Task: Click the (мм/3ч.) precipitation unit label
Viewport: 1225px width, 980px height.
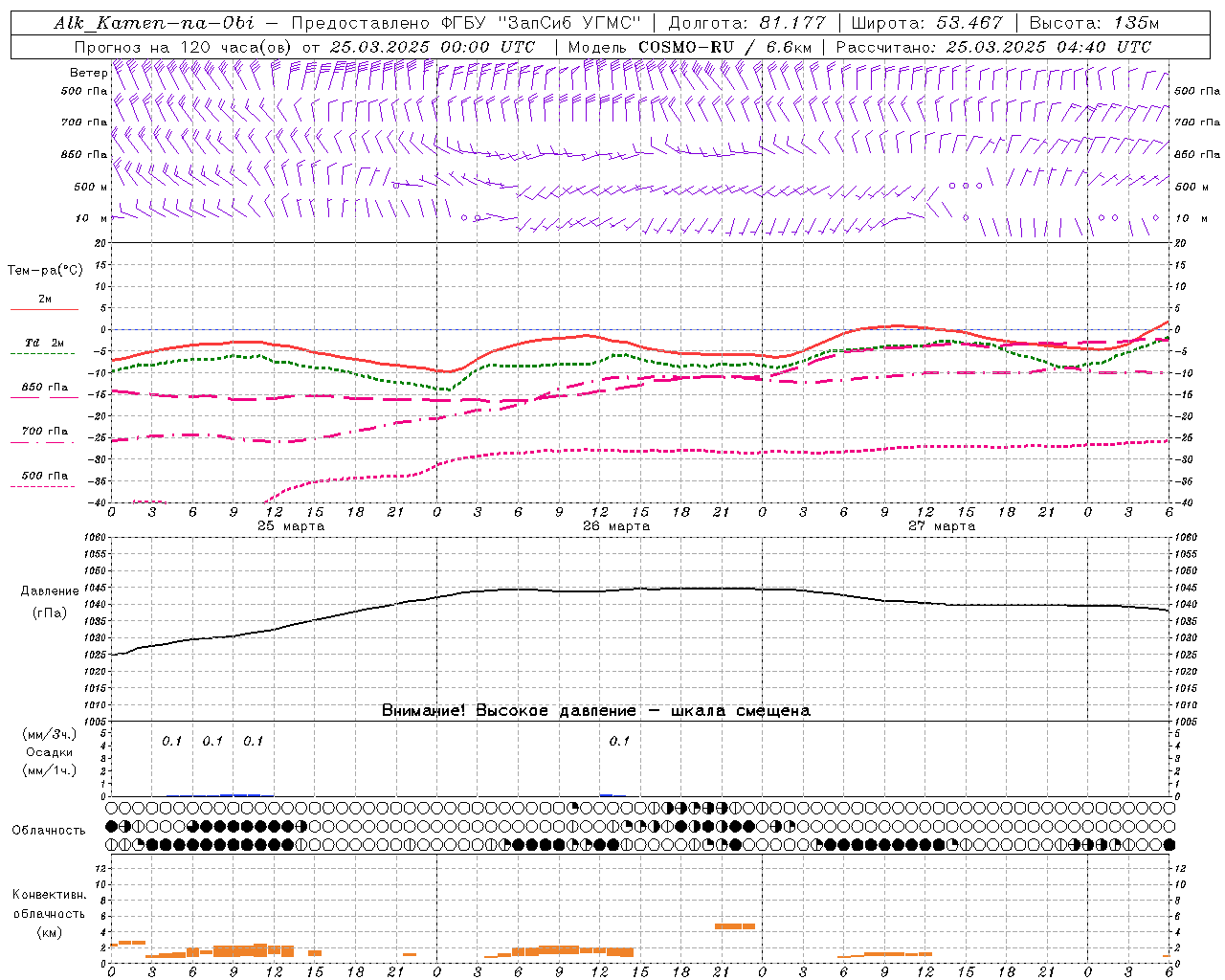Action: pyautogui.click(x=48, y=734)
